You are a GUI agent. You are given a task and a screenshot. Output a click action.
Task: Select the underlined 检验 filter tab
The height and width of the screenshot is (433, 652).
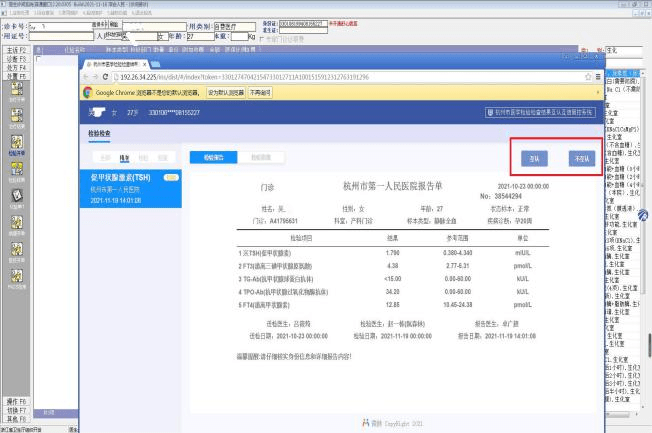(124, 158)
